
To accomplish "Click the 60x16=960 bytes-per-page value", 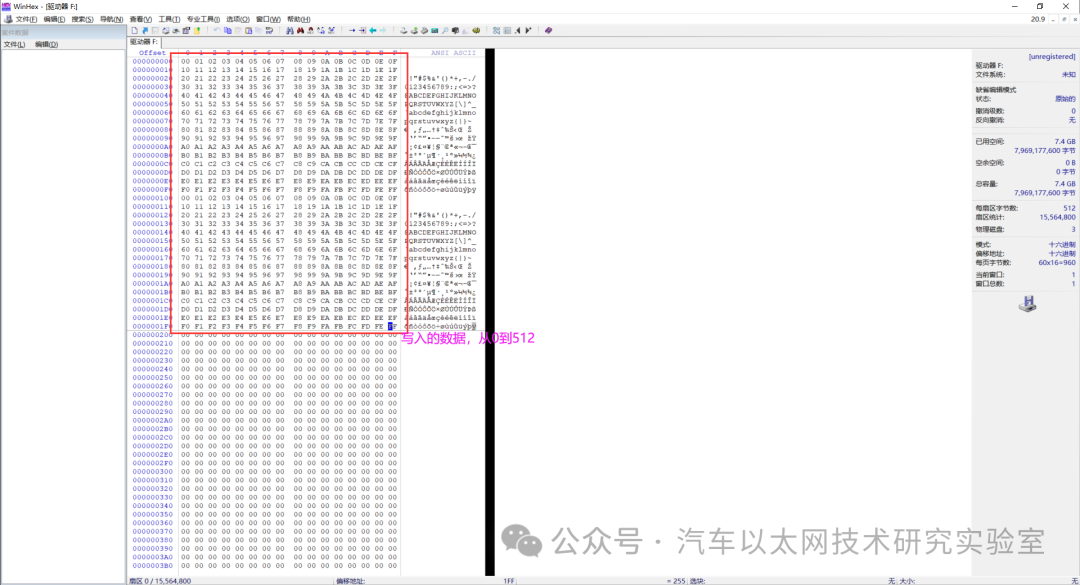I will tap(1057, 263).
